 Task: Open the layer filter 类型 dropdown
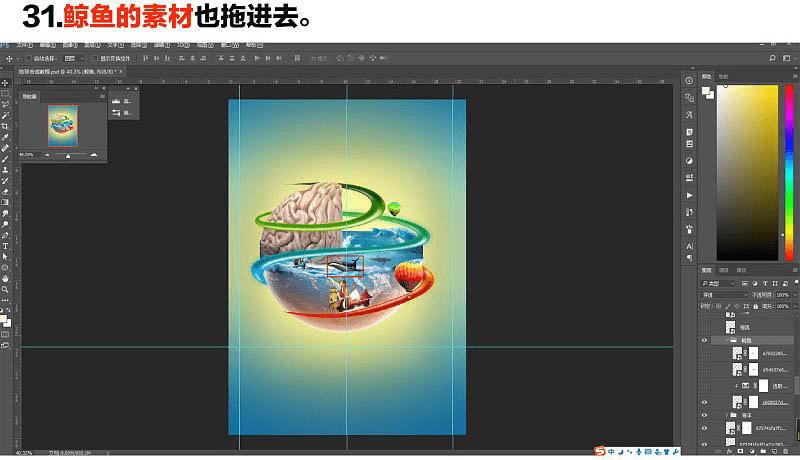pos(718,283)
